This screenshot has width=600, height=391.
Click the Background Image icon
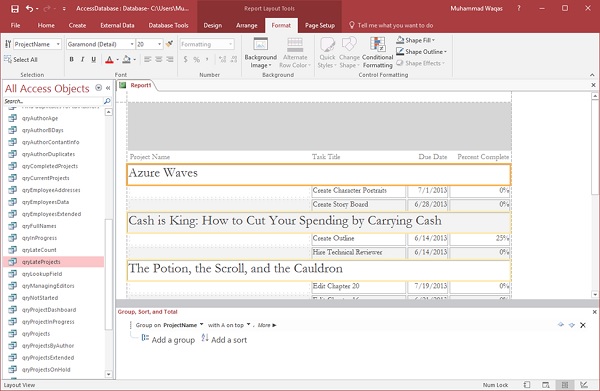pos(260,53)
